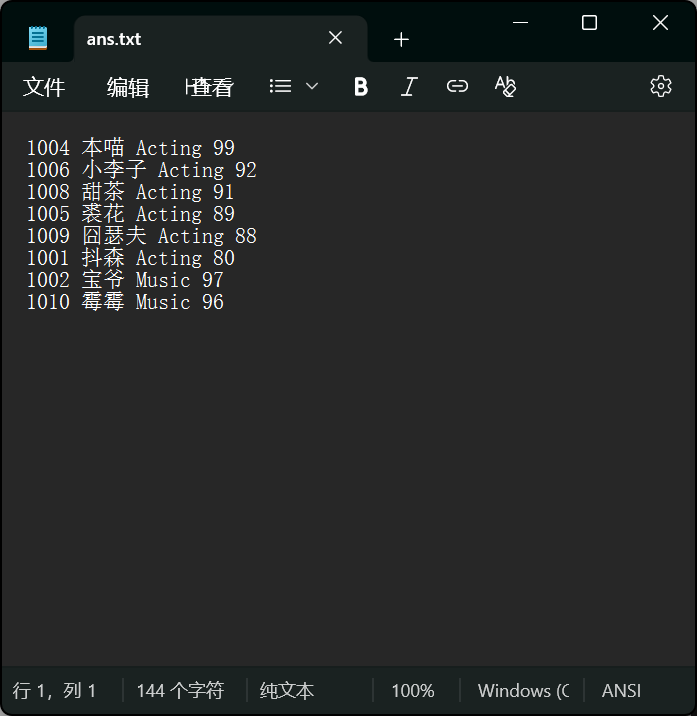Maximize the Notepad window
The image size is (697, 716).
[x=589, y=22]
